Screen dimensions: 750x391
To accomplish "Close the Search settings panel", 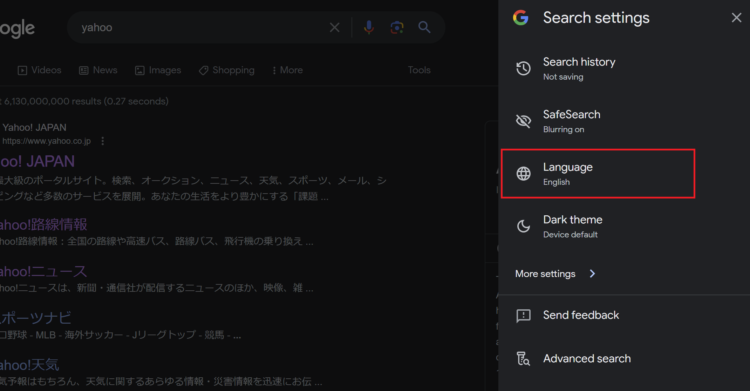I will 736,18.
